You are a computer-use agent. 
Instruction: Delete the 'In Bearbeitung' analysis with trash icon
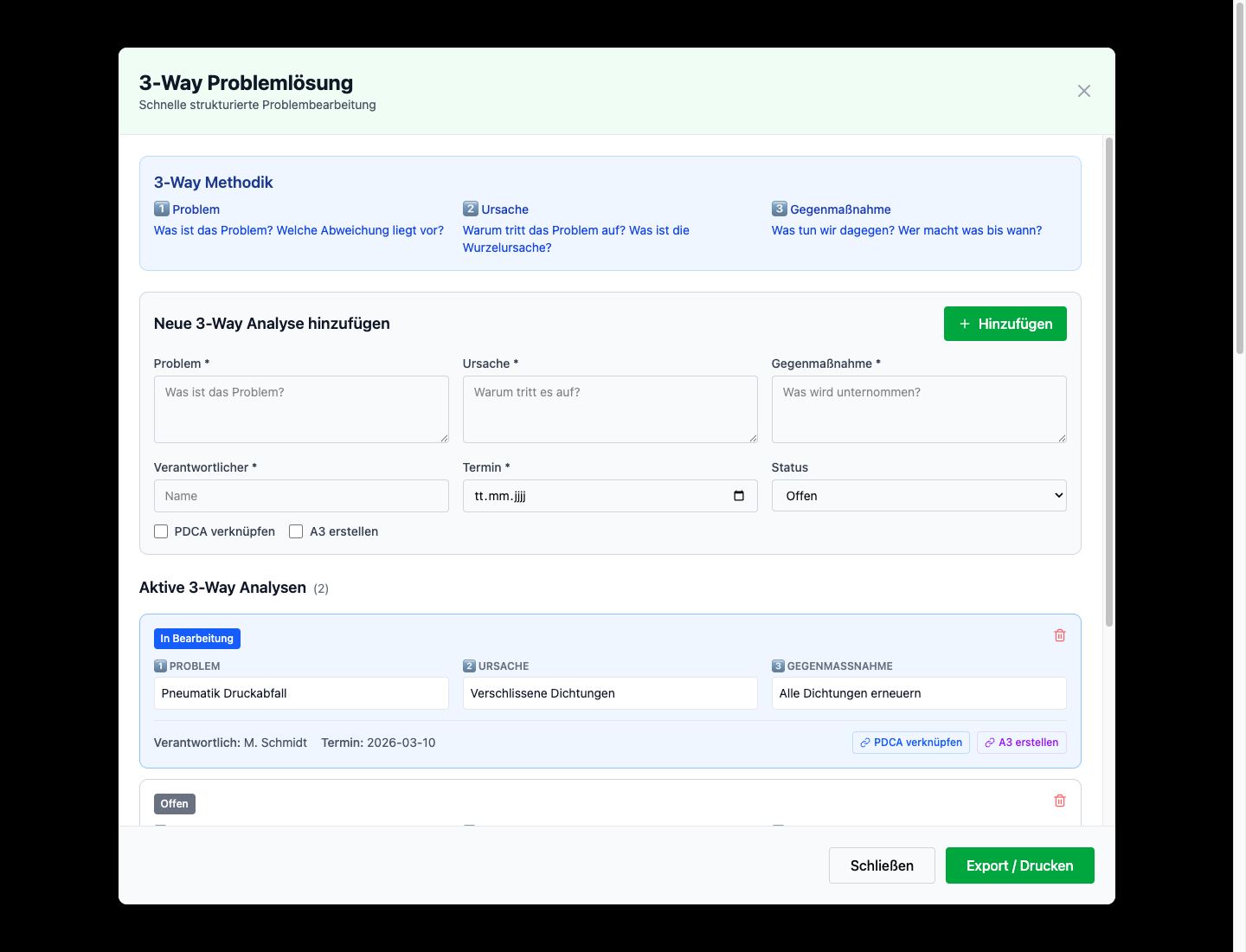click(x=1059, y=635)
